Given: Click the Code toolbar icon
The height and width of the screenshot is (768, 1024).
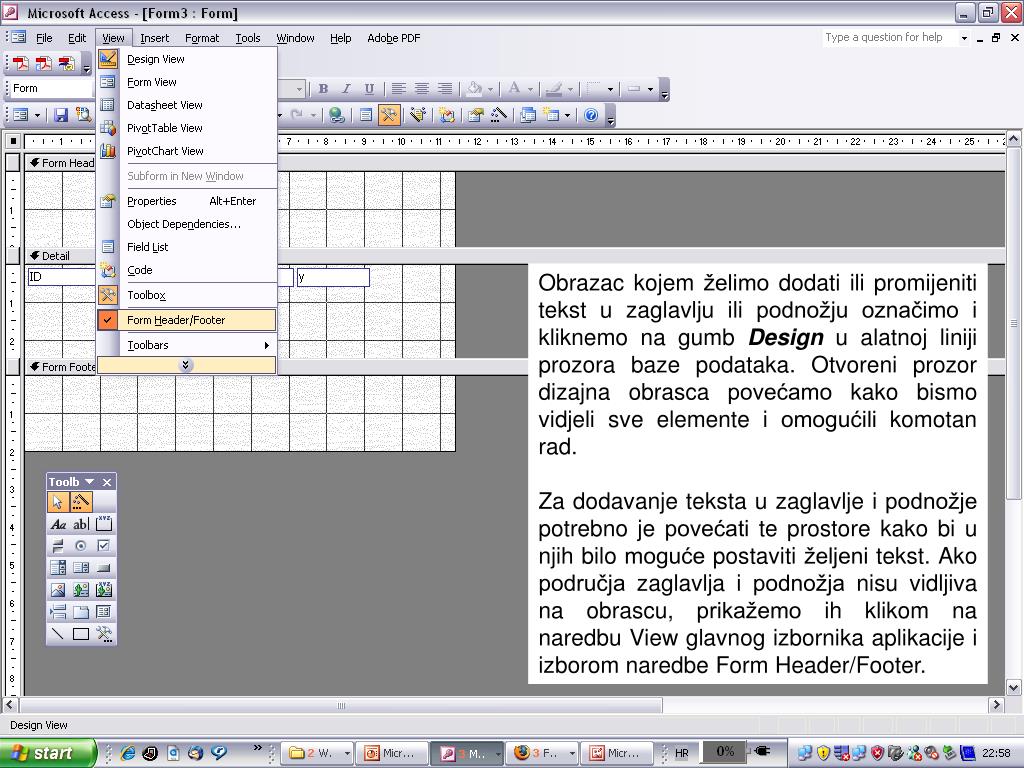Looking at the screenshot, I should coord(447,116).
